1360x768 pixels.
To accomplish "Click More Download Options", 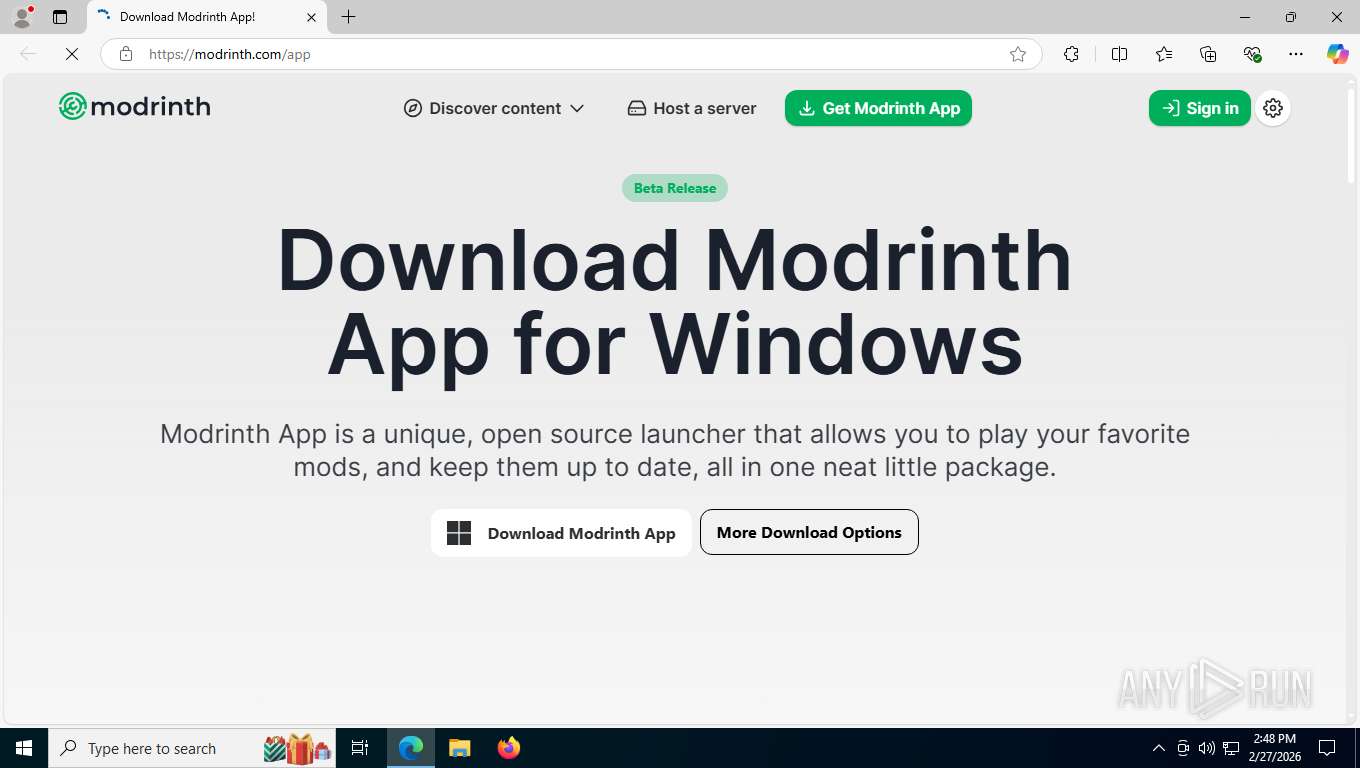I will (x=809, y=532).
